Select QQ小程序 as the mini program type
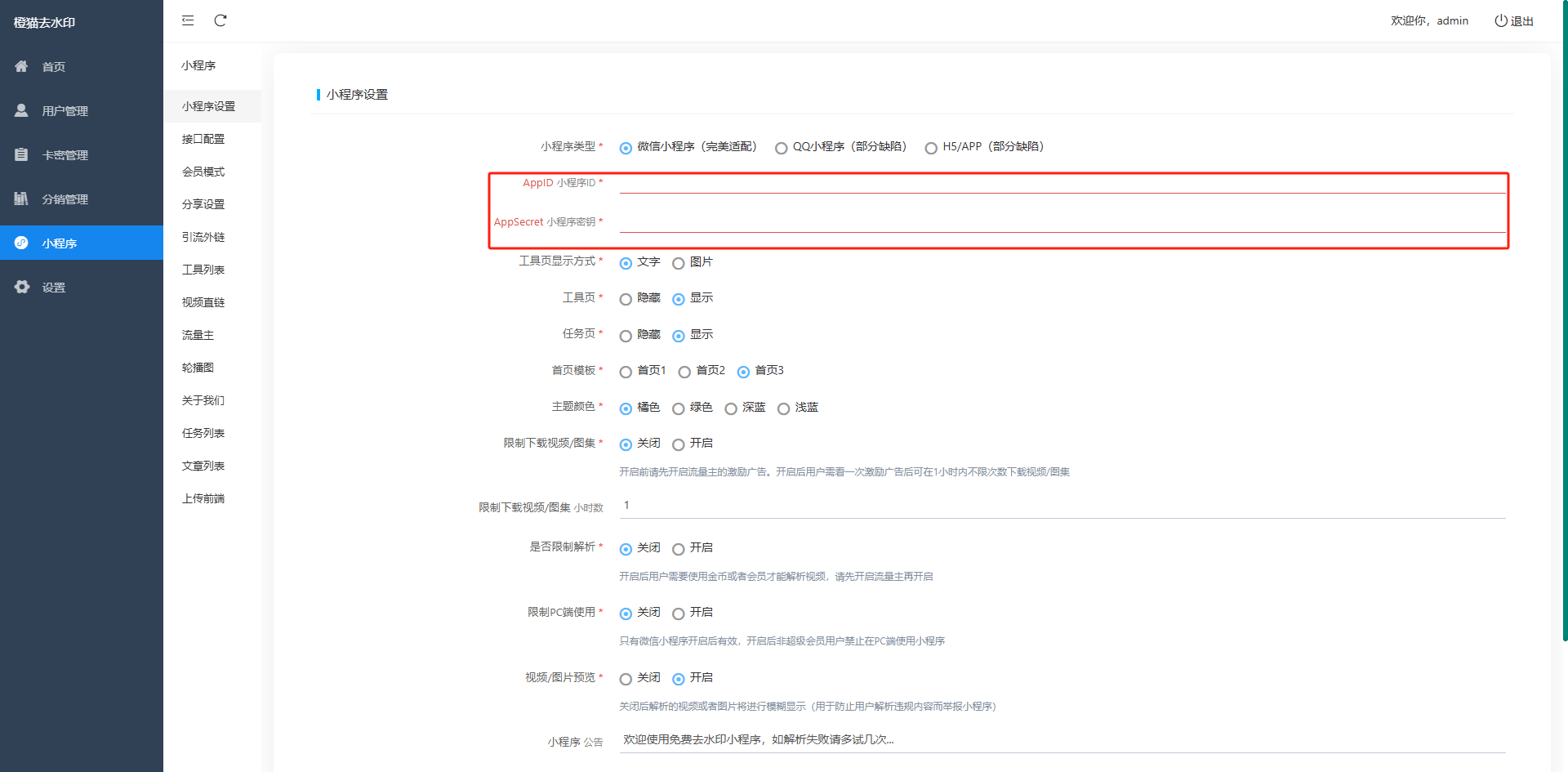This screenshot has height=772, width=1568. point(782,148)
